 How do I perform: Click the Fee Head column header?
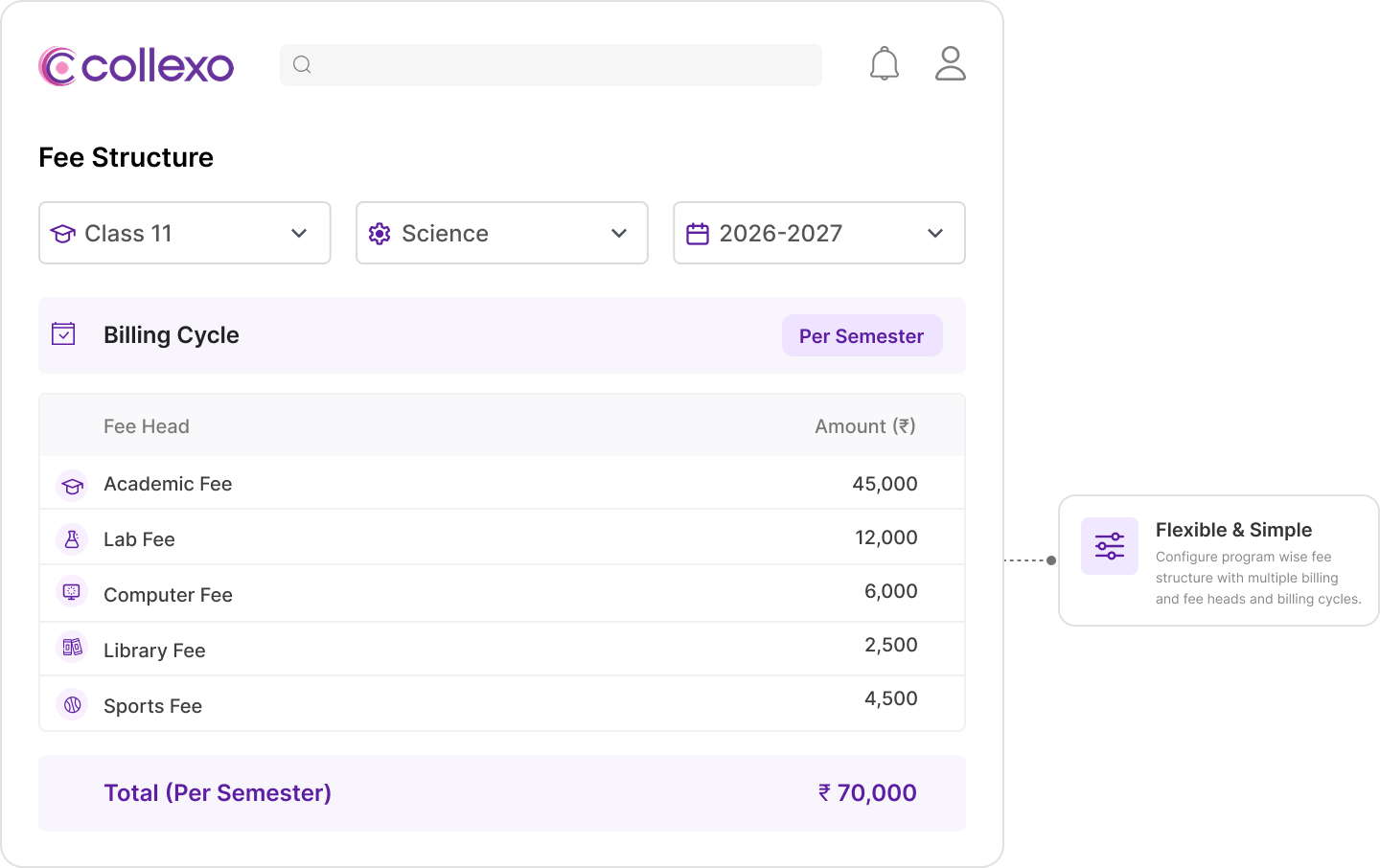click(147, 426)
